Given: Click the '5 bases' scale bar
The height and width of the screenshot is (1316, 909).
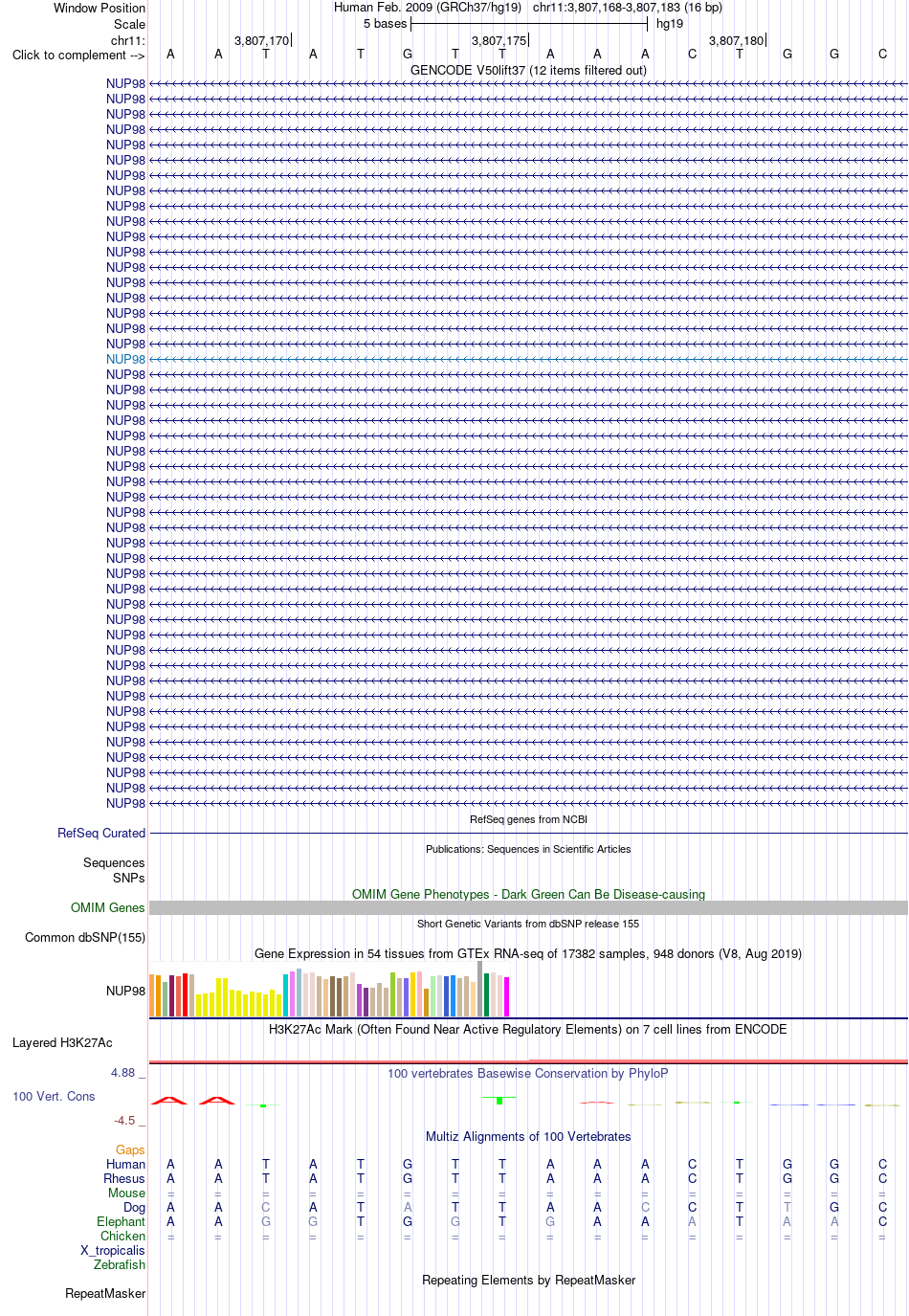Looking at the screenshot, I should [529, 24].
